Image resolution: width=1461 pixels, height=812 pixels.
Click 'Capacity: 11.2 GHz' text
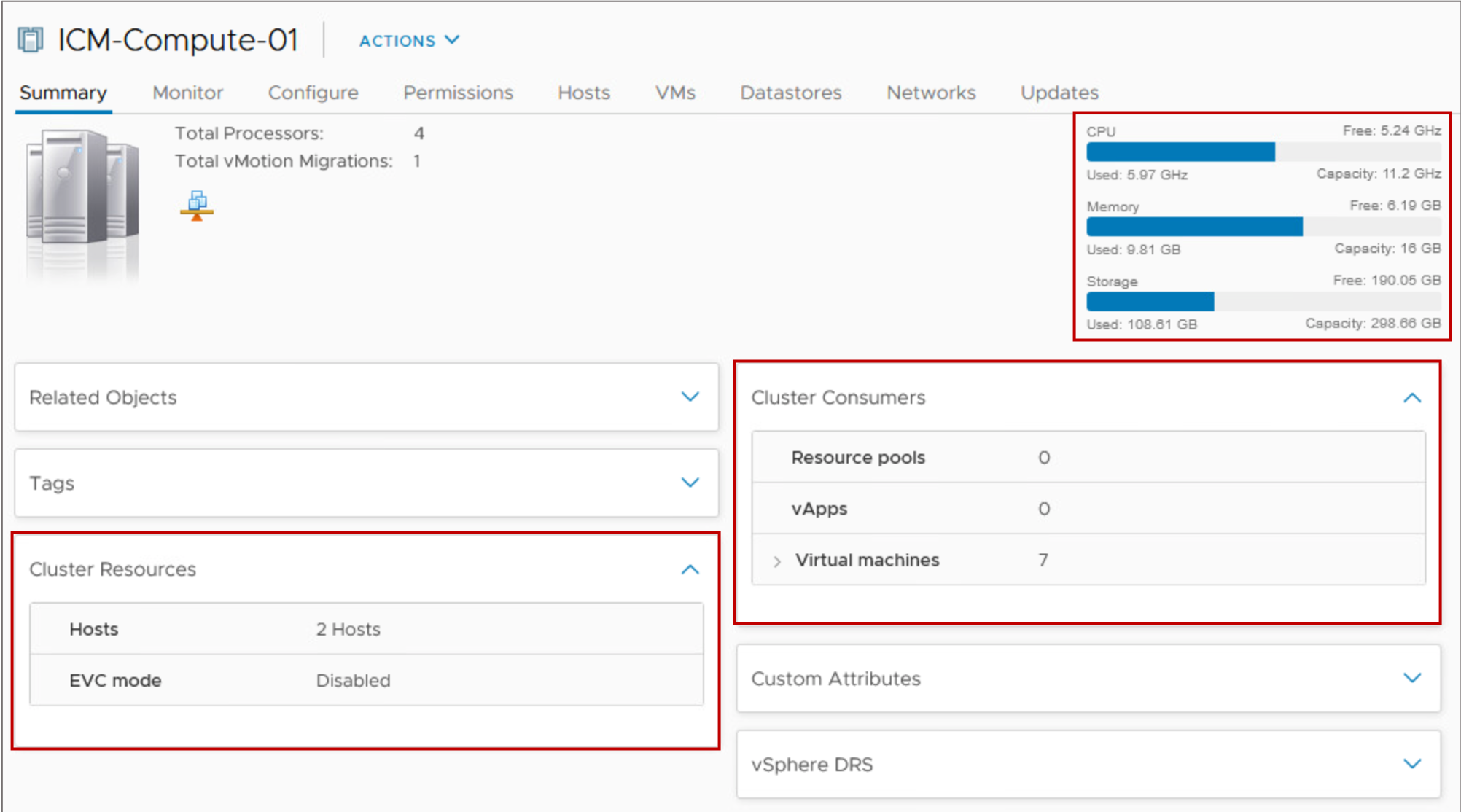coord(1379,173)
